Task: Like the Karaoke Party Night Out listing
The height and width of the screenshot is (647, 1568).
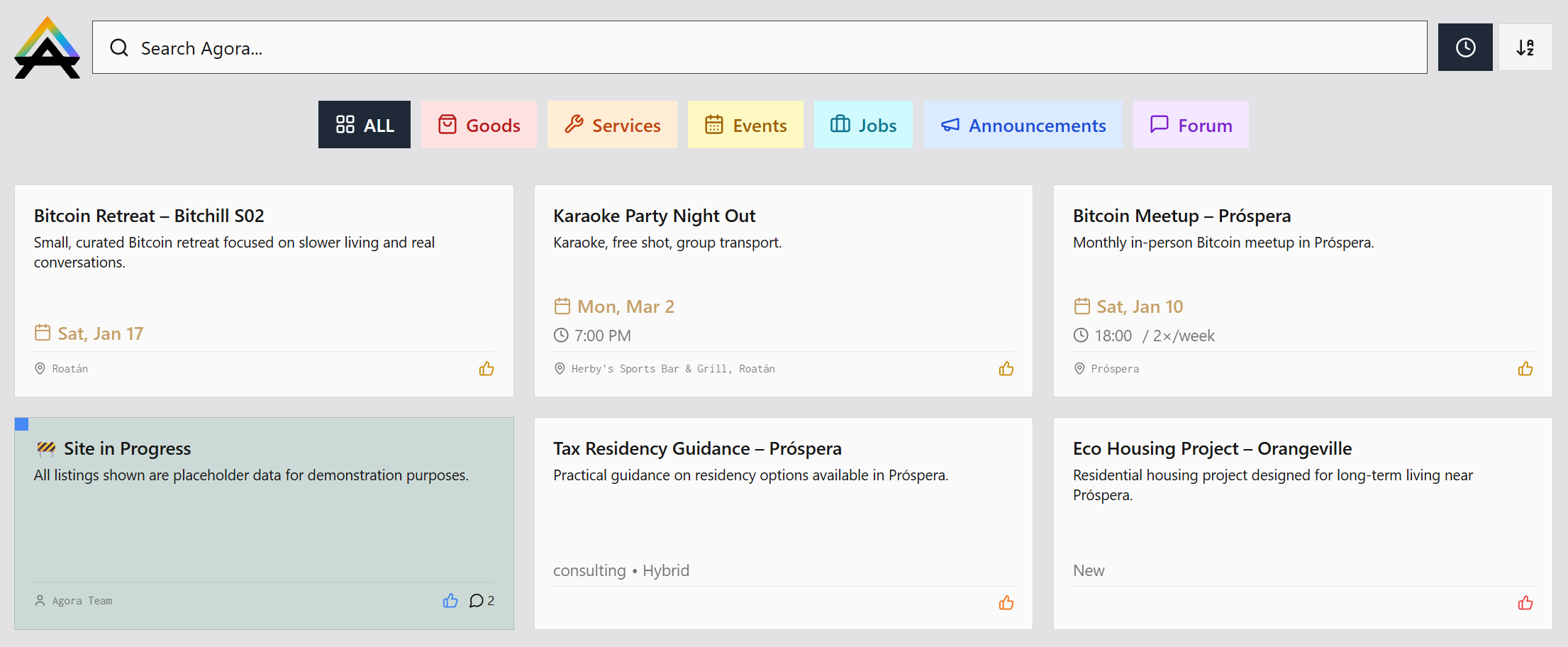Action: (1006, 369)
